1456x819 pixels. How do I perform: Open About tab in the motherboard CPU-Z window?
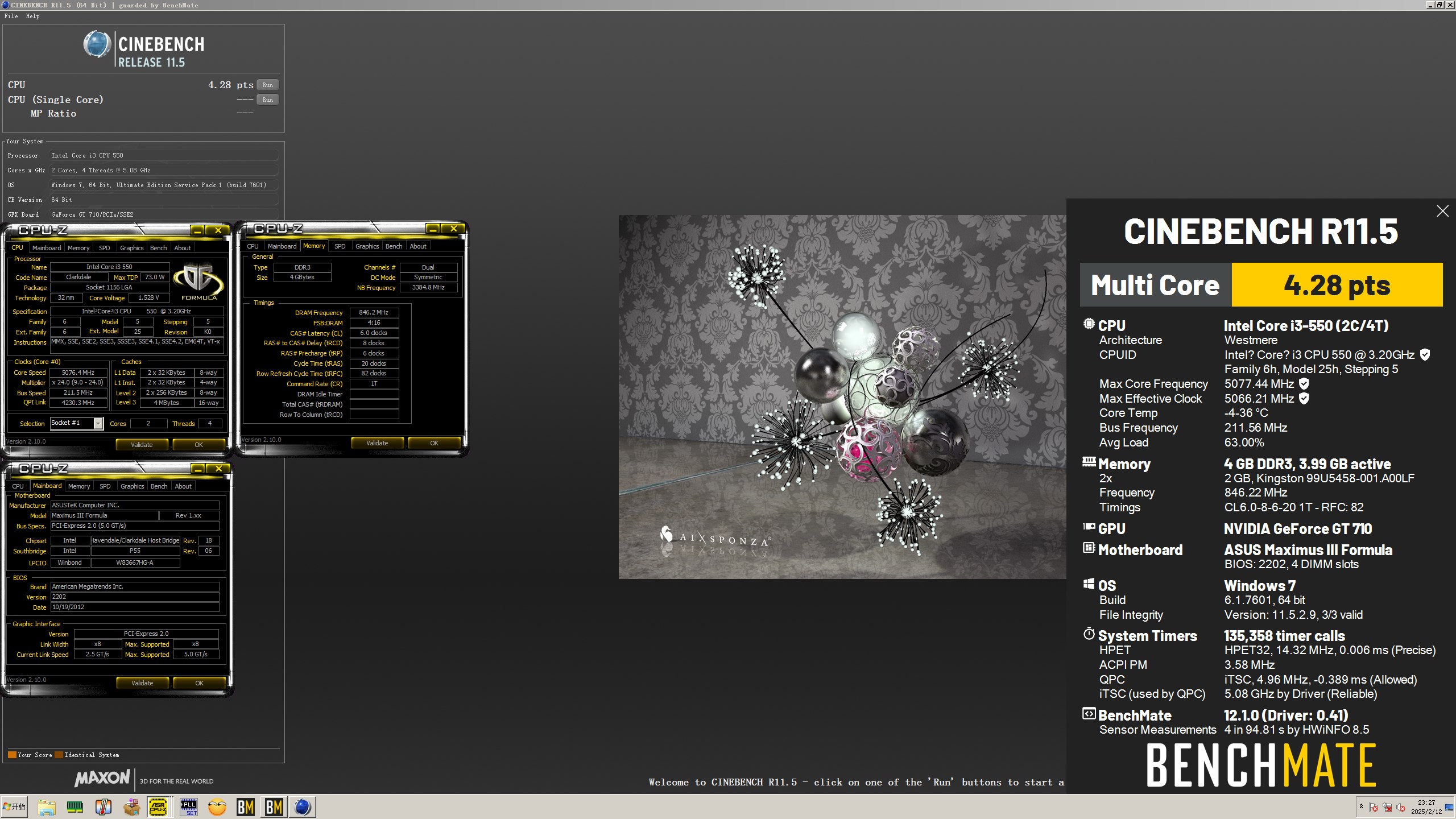pos(183,486)
